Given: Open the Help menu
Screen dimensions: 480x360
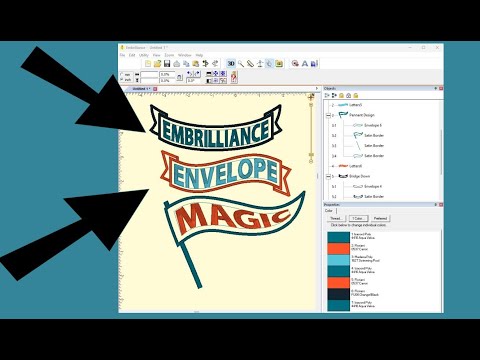Looking at the screenshot, I should [x=199, y=55].
